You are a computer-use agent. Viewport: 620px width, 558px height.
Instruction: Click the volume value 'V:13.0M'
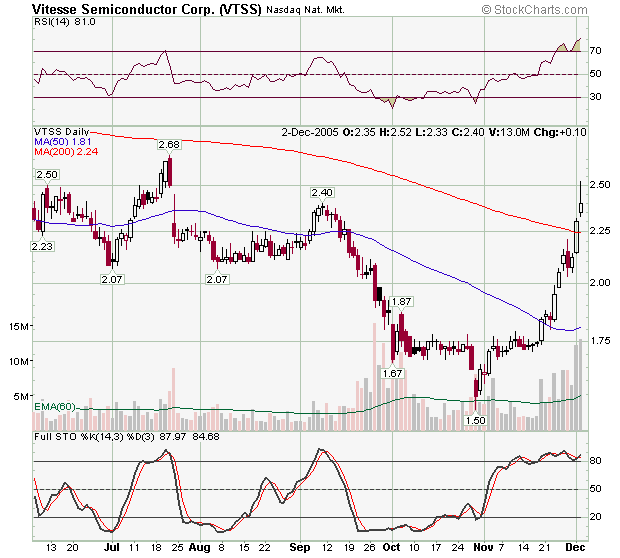(x=509, y=132)
